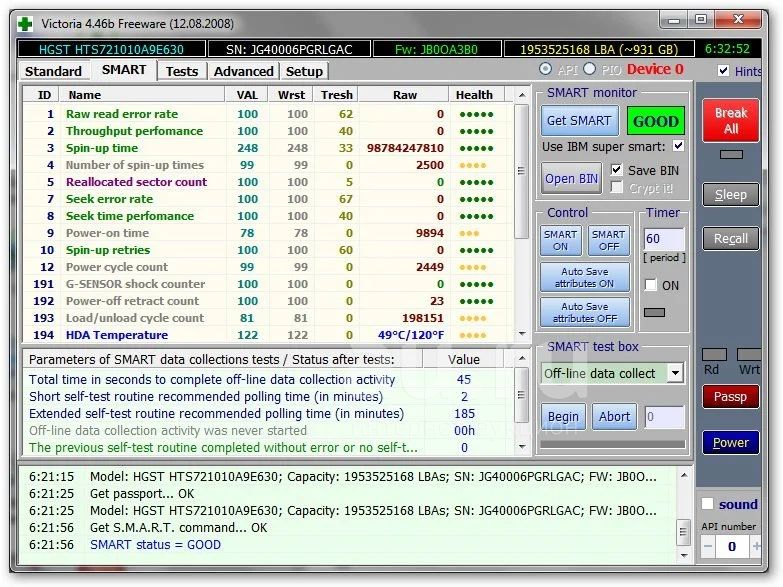
Task: Open the Advanced tab
Action: coord(243,71)
